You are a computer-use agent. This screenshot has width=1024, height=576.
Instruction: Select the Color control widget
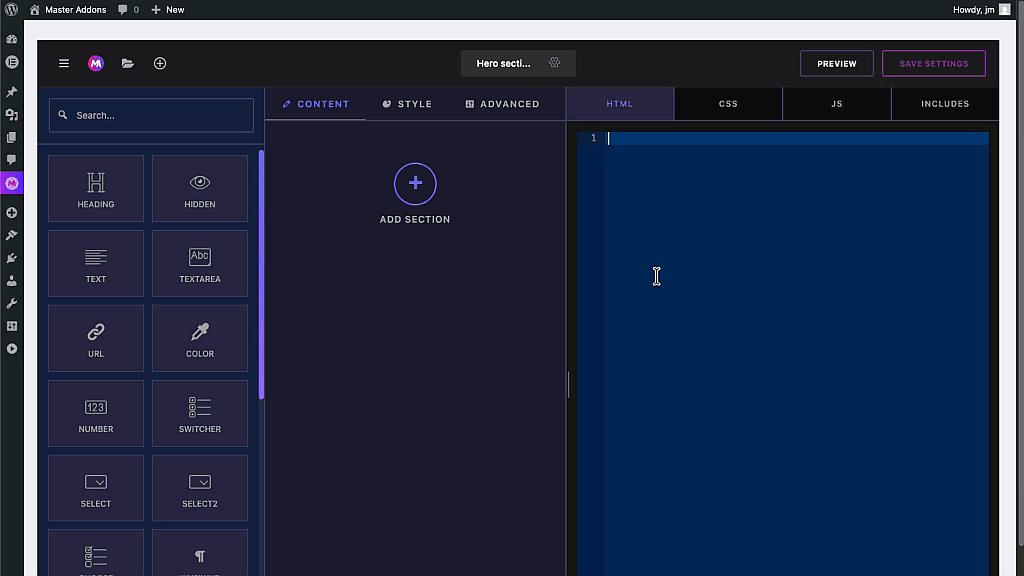[x=200, y=338]
